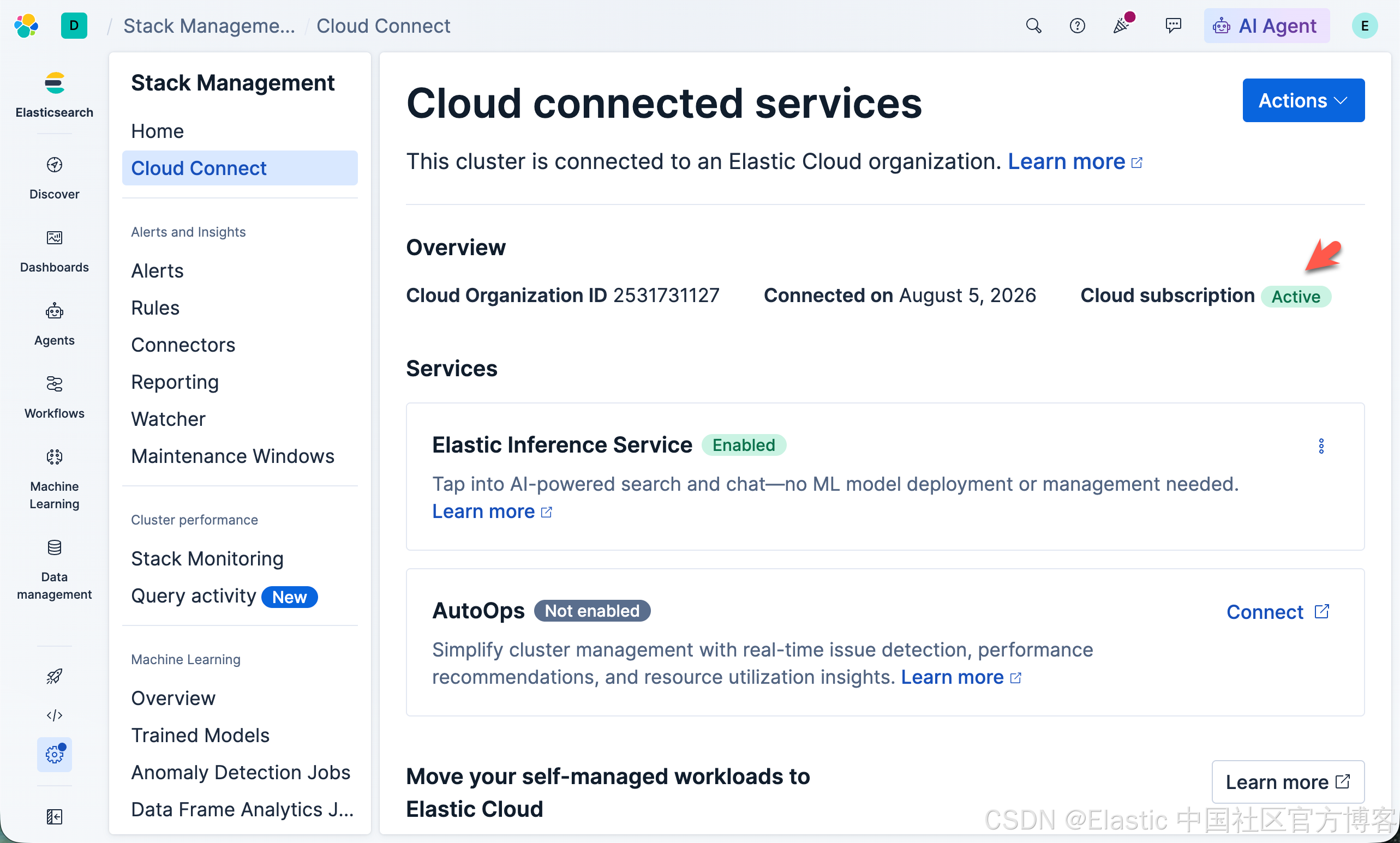Click the Learn more button for Elastic Cloud migration
The height and width of the screenshot is (843, 1400).
(1288, 782)
